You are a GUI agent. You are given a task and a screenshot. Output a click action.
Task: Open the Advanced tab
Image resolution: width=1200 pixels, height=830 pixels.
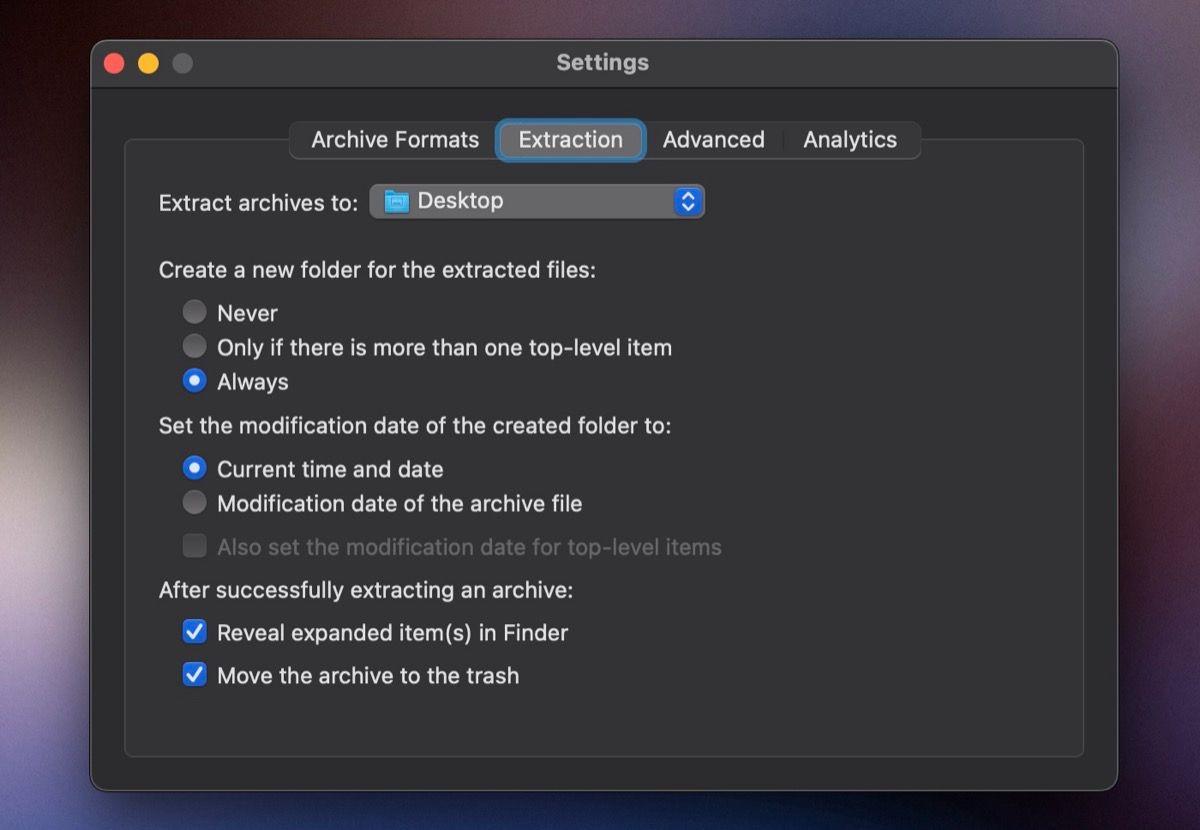tap(713, 140)
